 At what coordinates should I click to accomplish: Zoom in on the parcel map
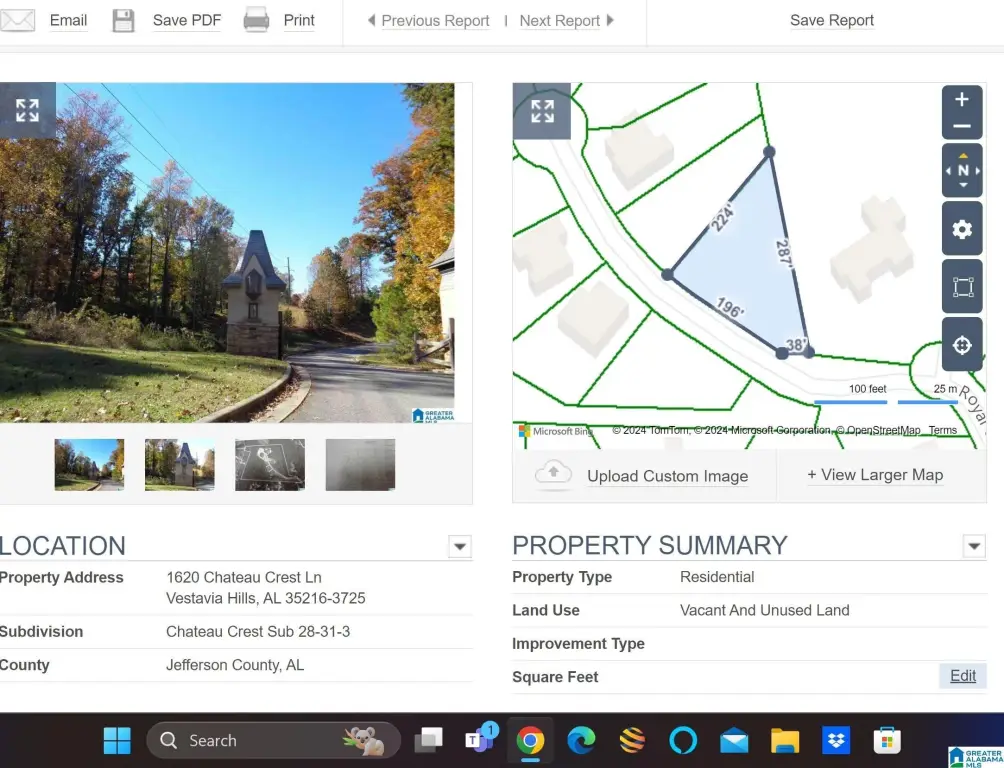pyautogui.click(x=961, y=100)
